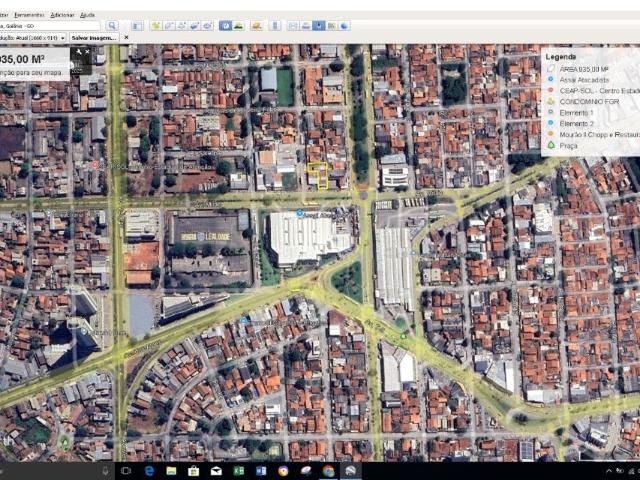Open the Ferramentas menu

pos(29,15)
